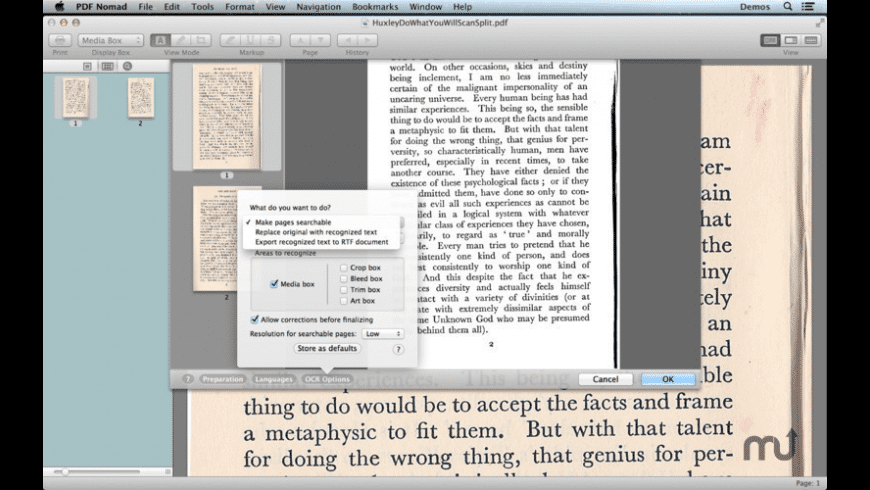Uncheck the Media box checkbox
This screenshot has height=490, width=870.
(x=274, y=284)
